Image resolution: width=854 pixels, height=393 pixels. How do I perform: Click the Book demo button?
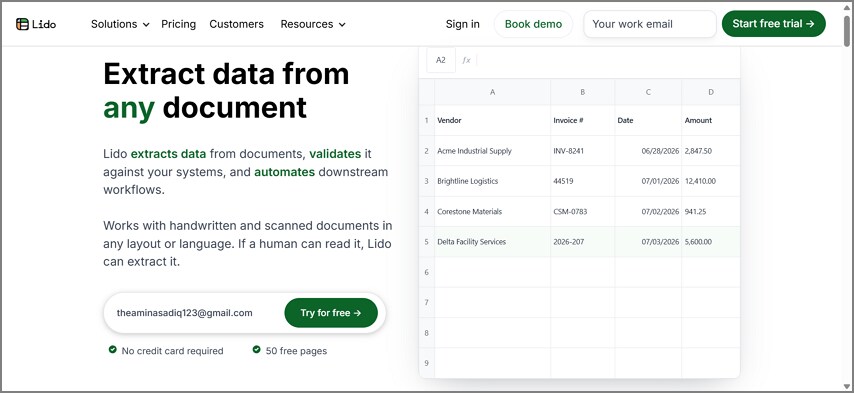click(x=533, y=24)
